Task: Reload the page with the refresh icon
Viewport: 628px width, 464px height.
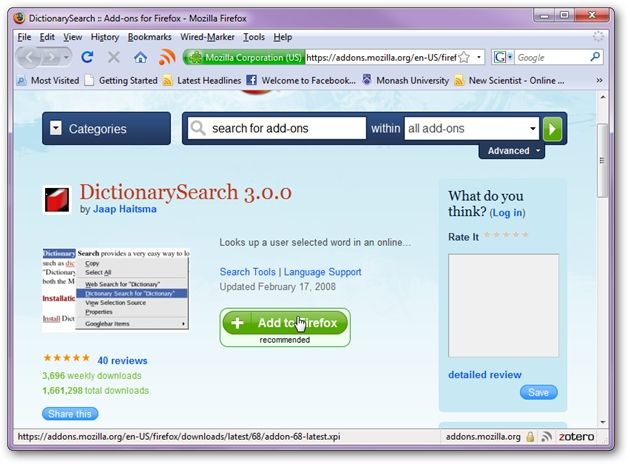Action: 87,57
